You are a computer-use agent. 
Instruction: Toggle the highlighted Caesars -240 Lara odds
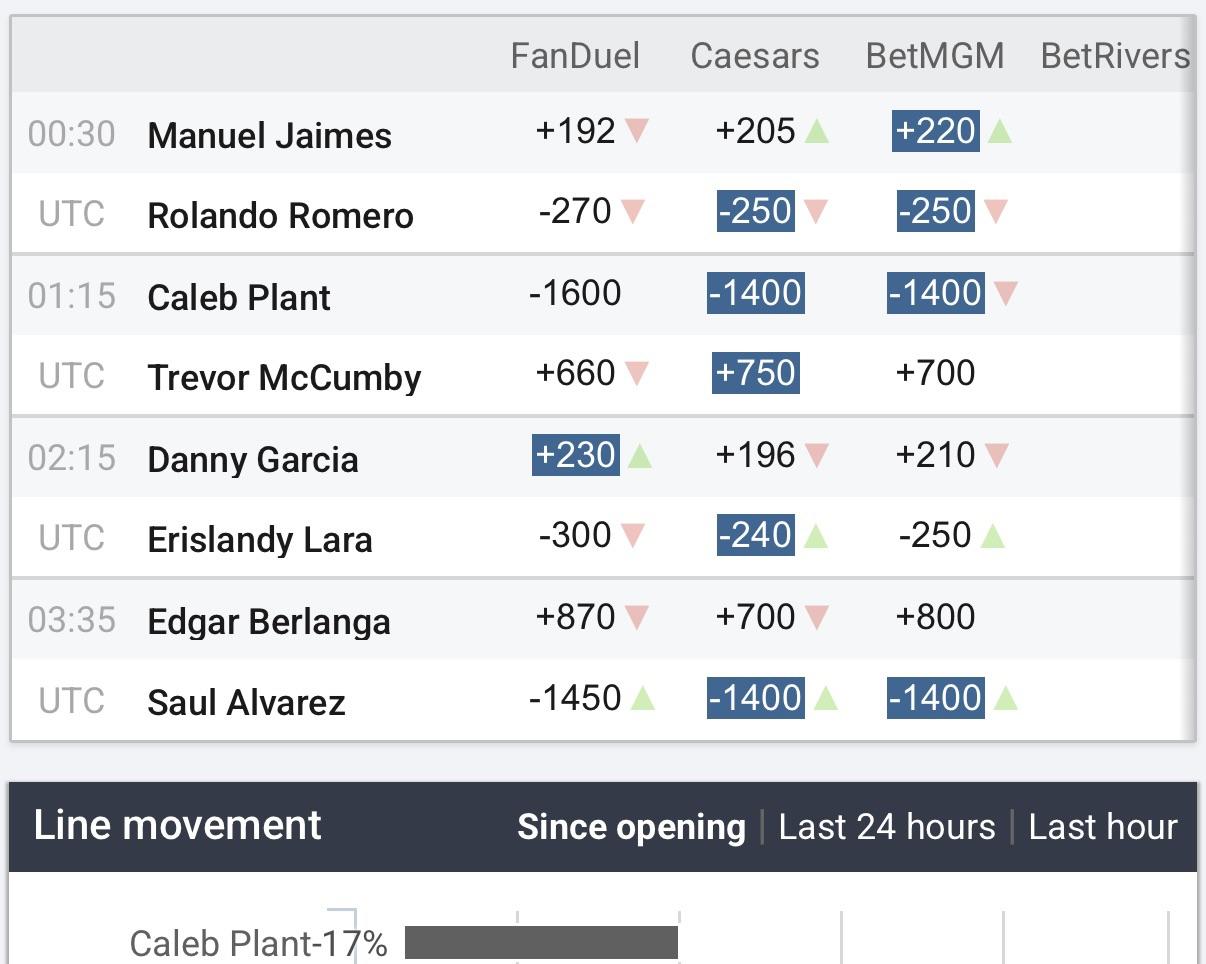757,535
